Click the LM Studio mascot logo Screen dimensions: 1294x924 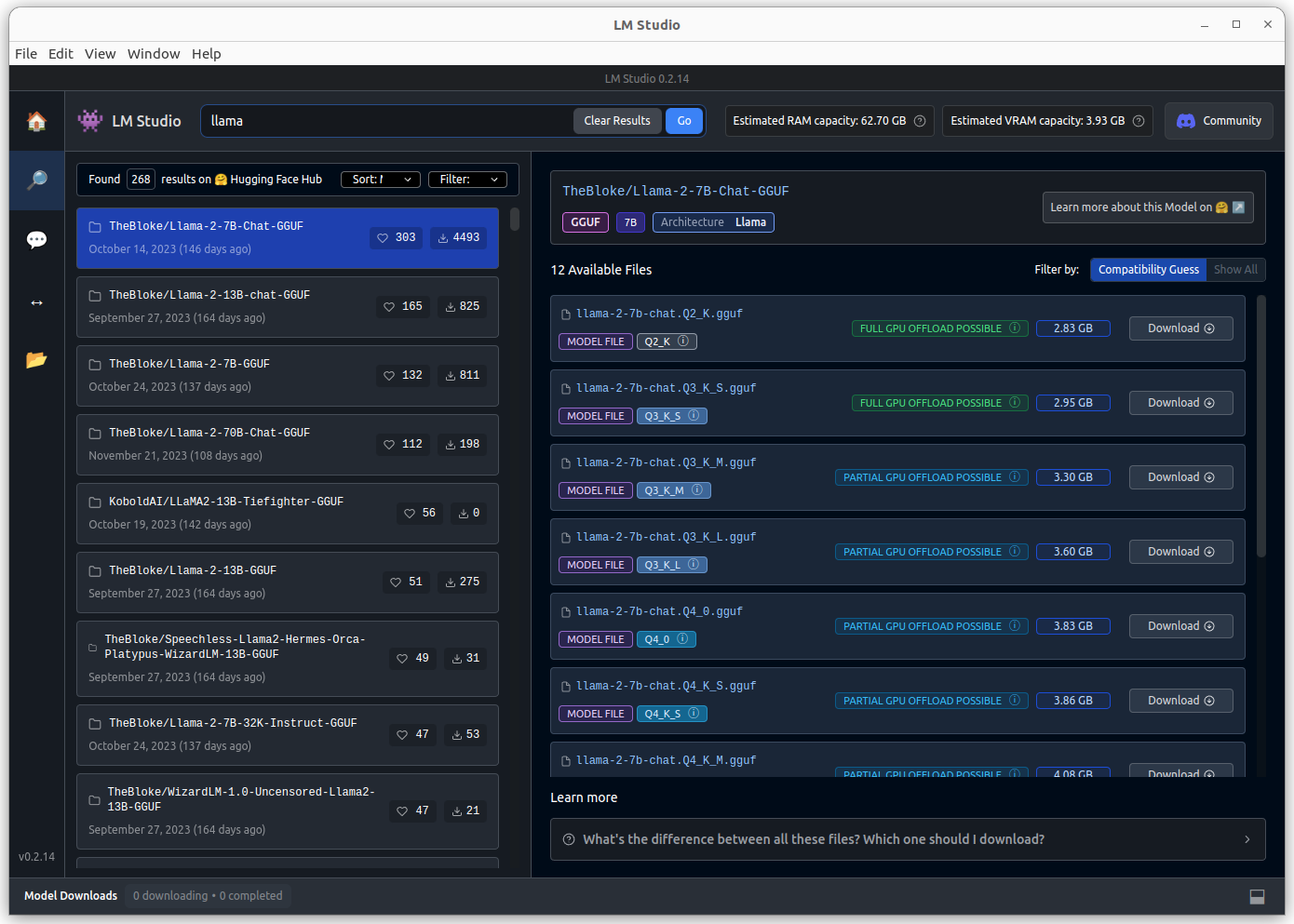point(90,120)
